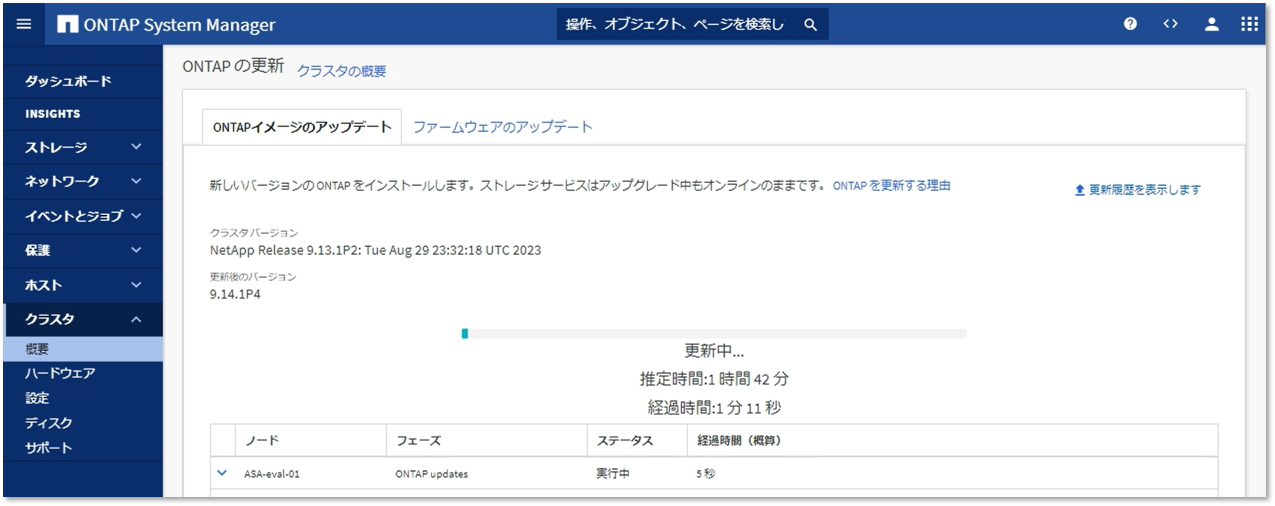Viewport: 1275px width, 506px height.
Task: Open the API log code icon
Action: coord(1170,25)
